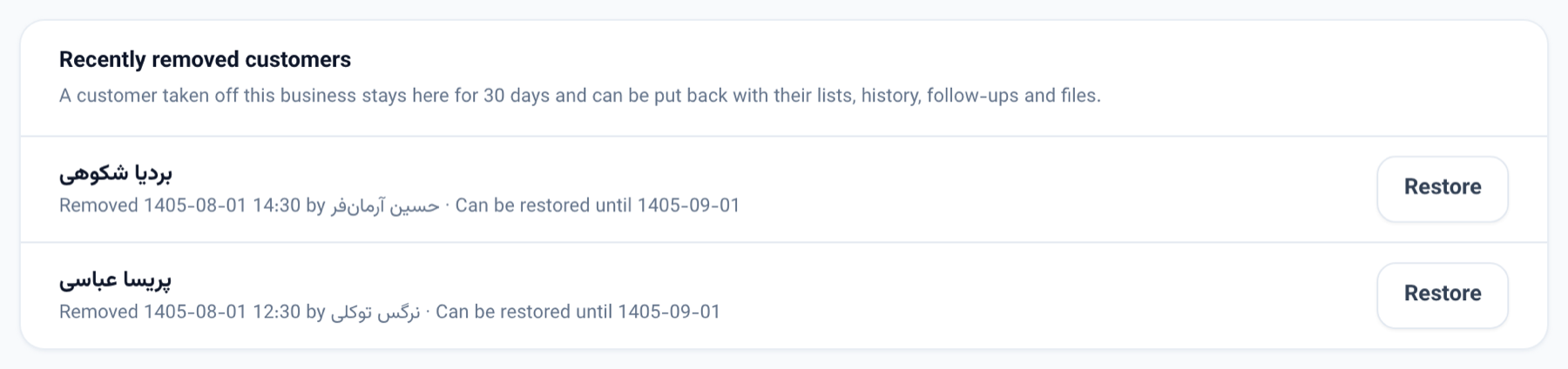Click the Recently removed customers heading
The height and width of the screenshot is (369, 1568).
pos(205,59)
